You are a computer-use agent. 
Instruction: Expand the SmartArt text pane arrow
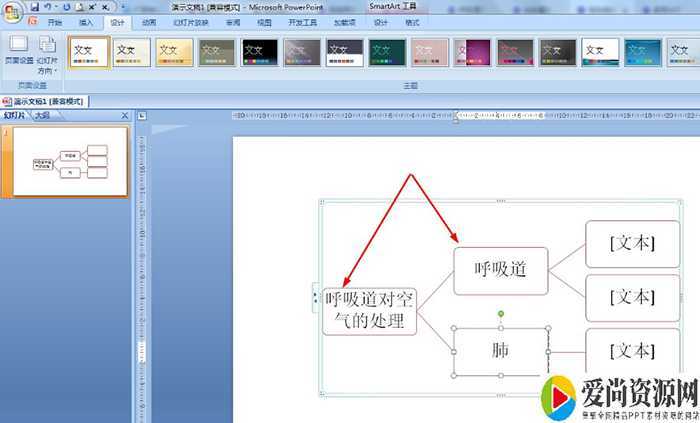(x=315, y=296)
